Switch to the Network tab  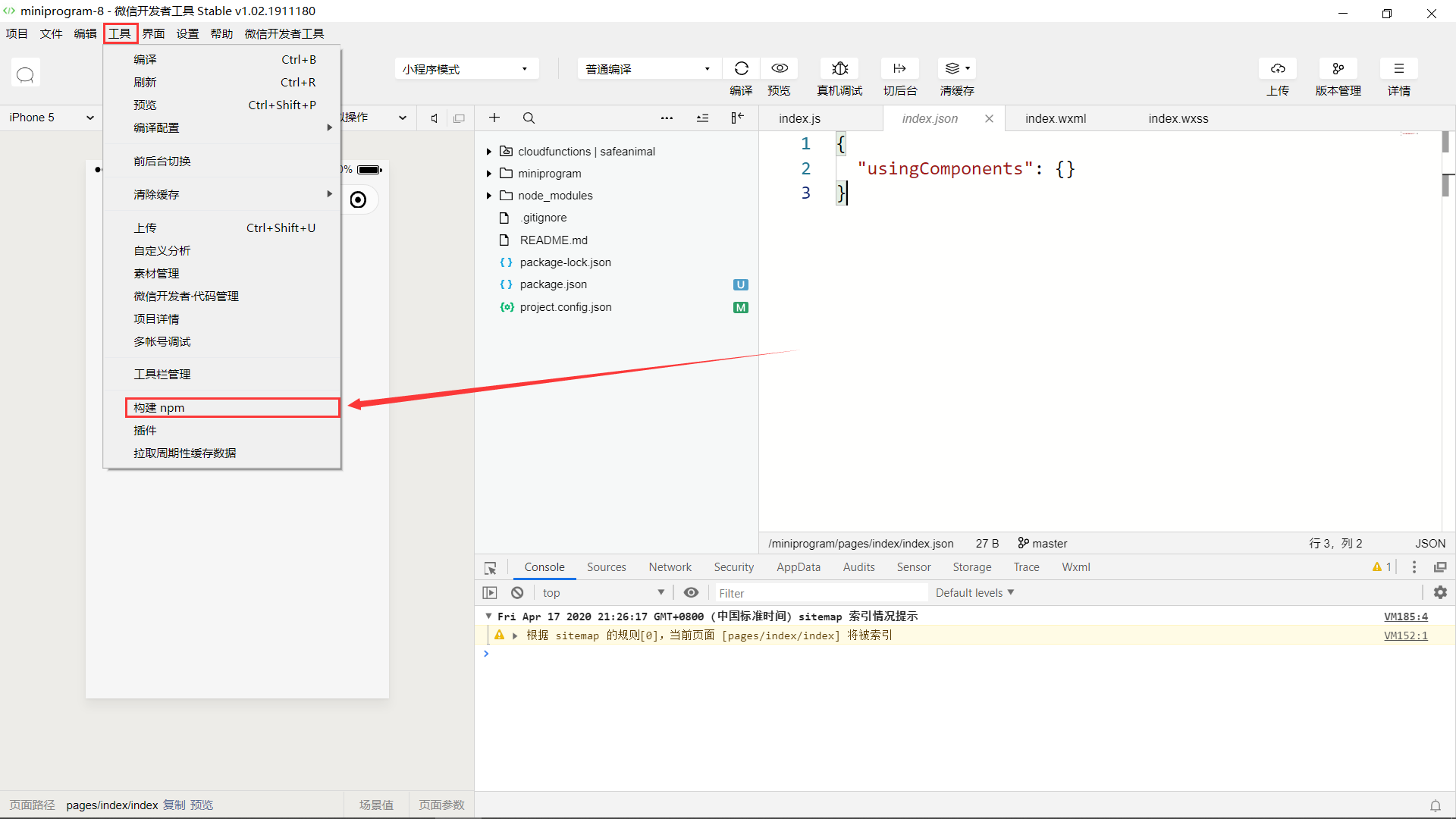[670, 567]
